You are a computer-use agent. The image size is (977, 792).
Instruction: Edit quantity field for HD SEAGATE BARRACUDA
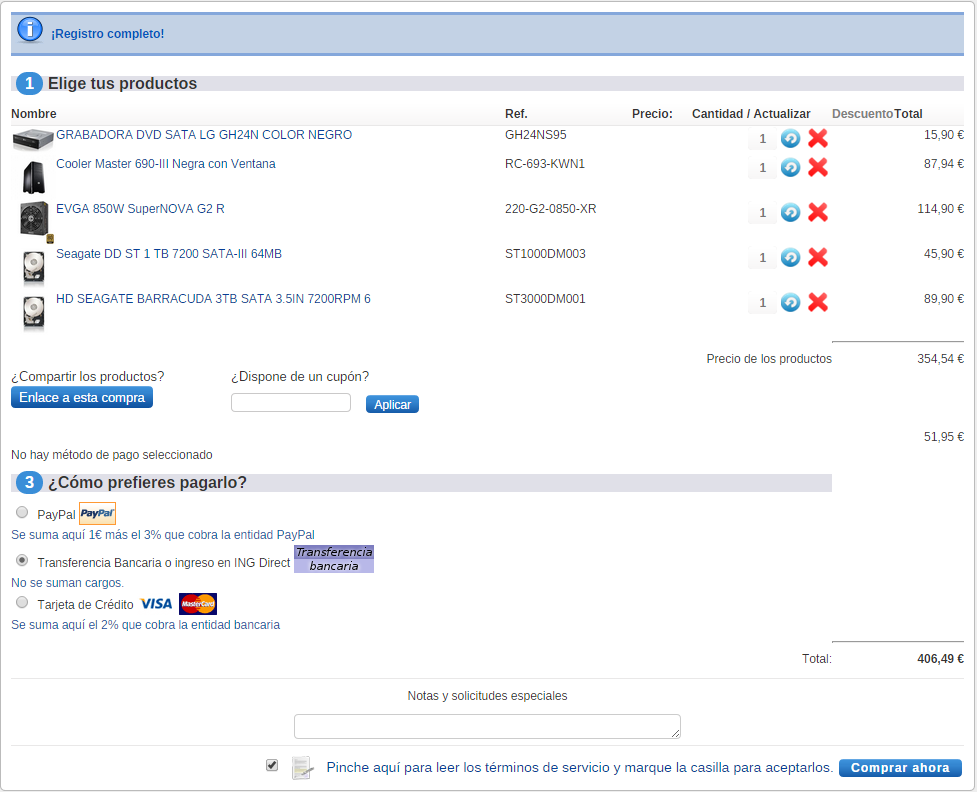[x=762, y=303]
